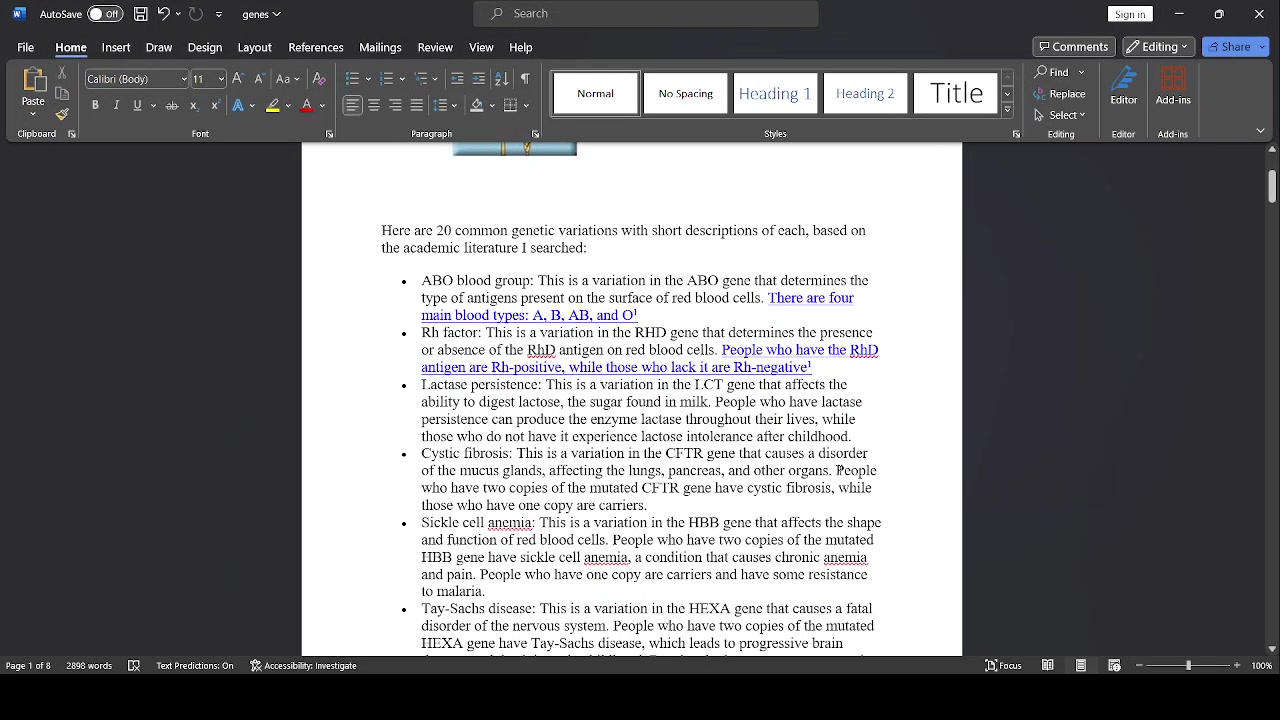Click the Center alignment icon
Screen dimensions: 1280x720
click(374, 106)
